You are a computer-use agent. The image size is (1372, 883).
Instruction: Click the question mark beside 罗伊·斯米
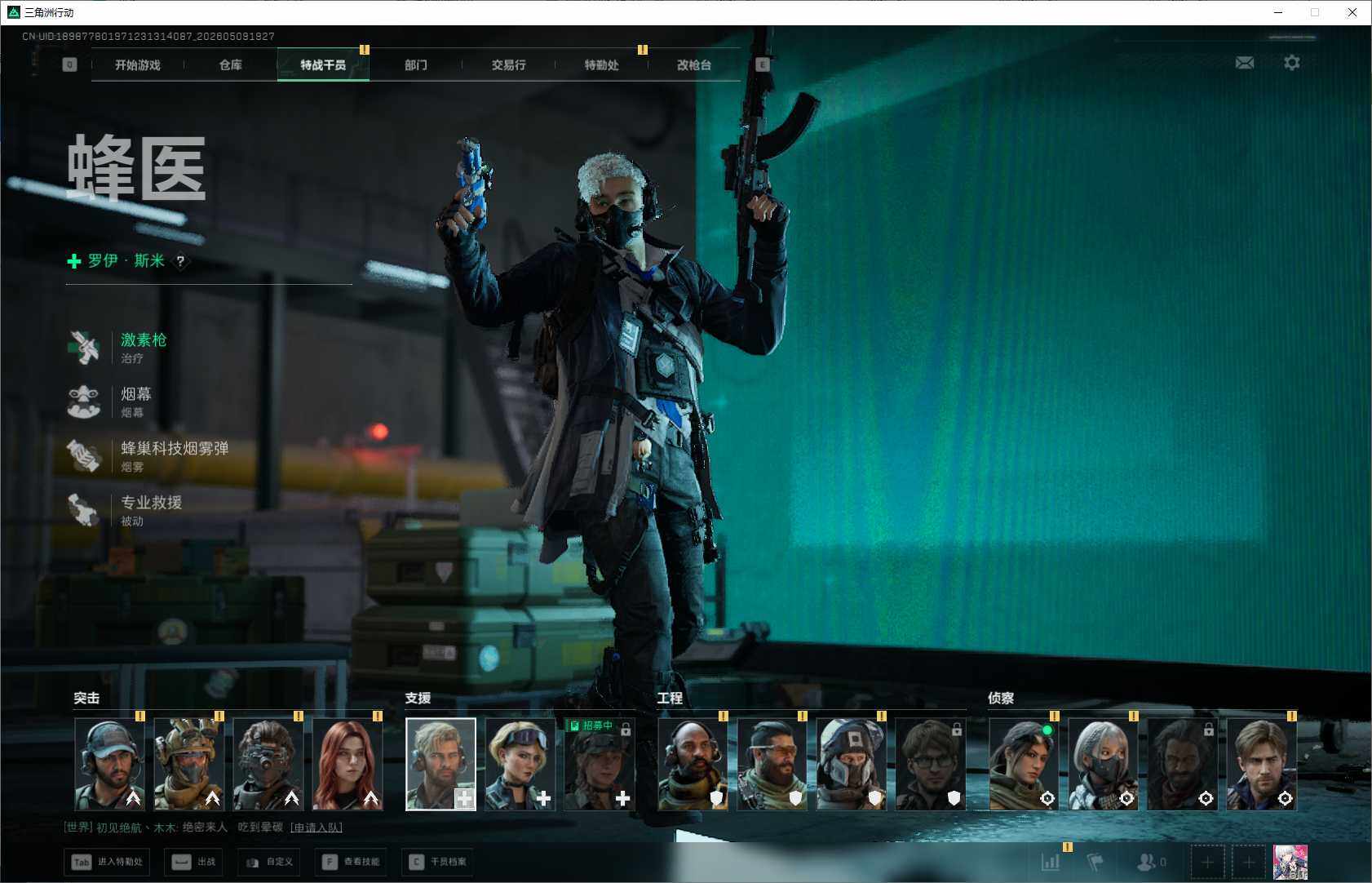(180, 261)
